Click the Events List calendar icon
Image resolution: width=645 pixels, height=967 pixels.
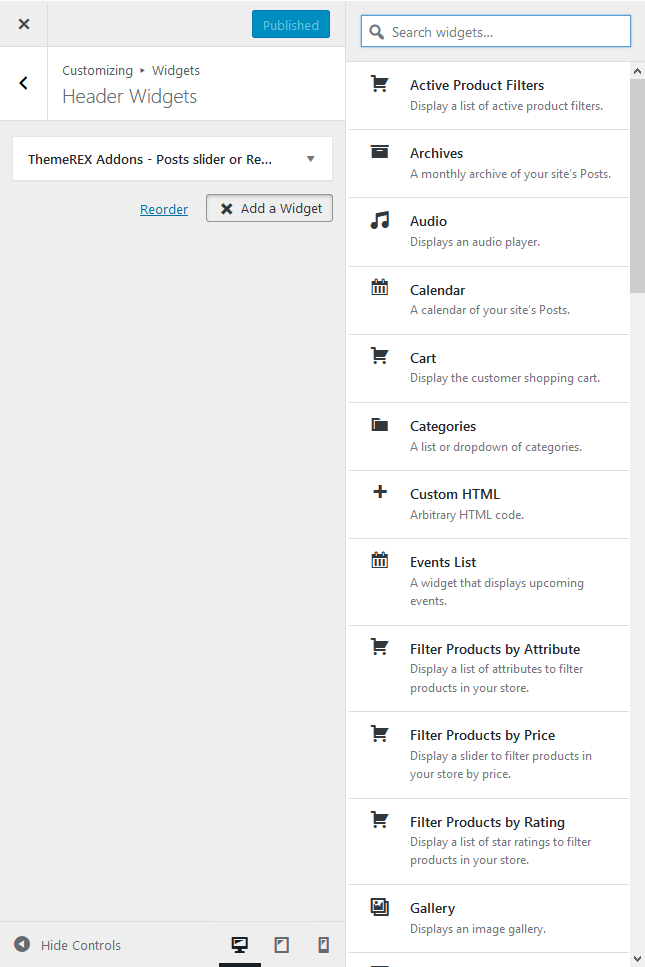click(379, 560)
